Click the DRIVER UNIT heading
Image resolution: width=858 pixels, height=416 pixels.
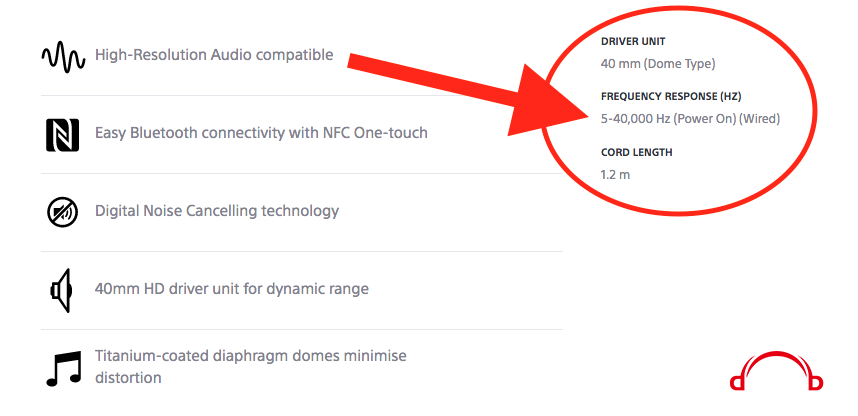tap(633, 42)
